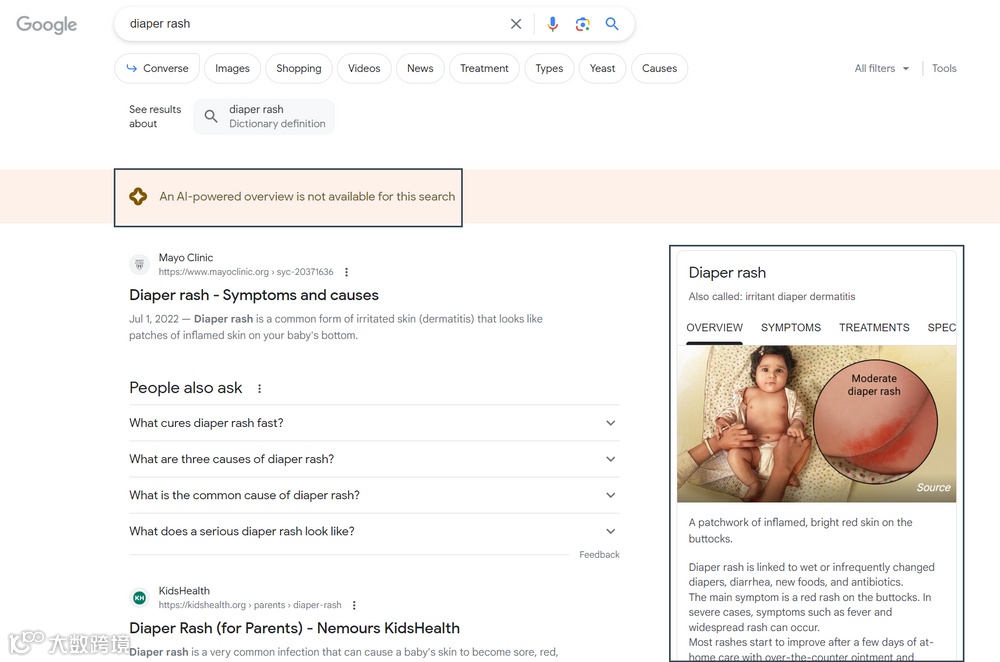Screen dimensions: 1000x662
Task: Start voice search with microphone icon
Action: [552, 24]
